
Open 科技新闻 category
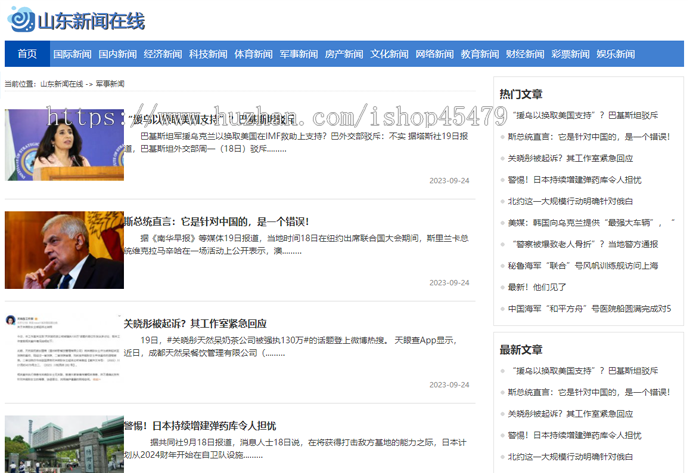pos(208,54)
